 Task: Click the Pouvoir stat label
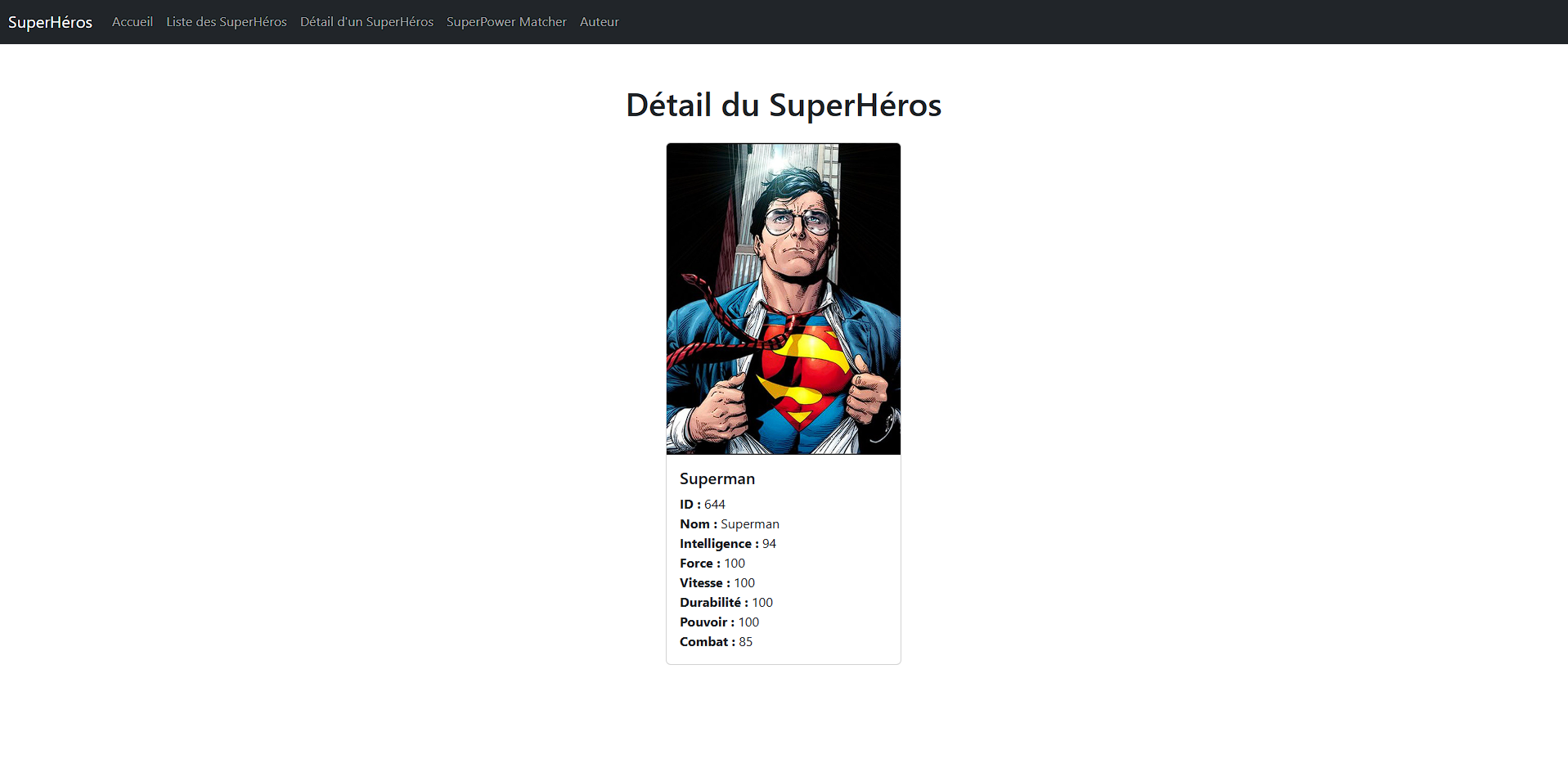click(707, 622)
